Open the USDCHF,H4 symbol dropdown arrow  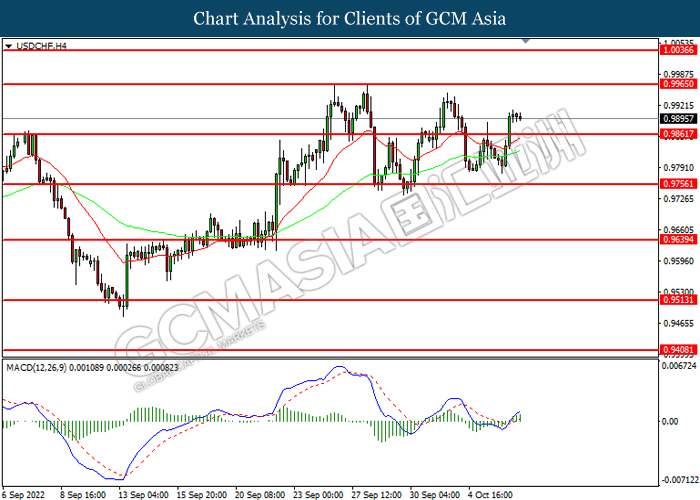(x=8, y=46)
